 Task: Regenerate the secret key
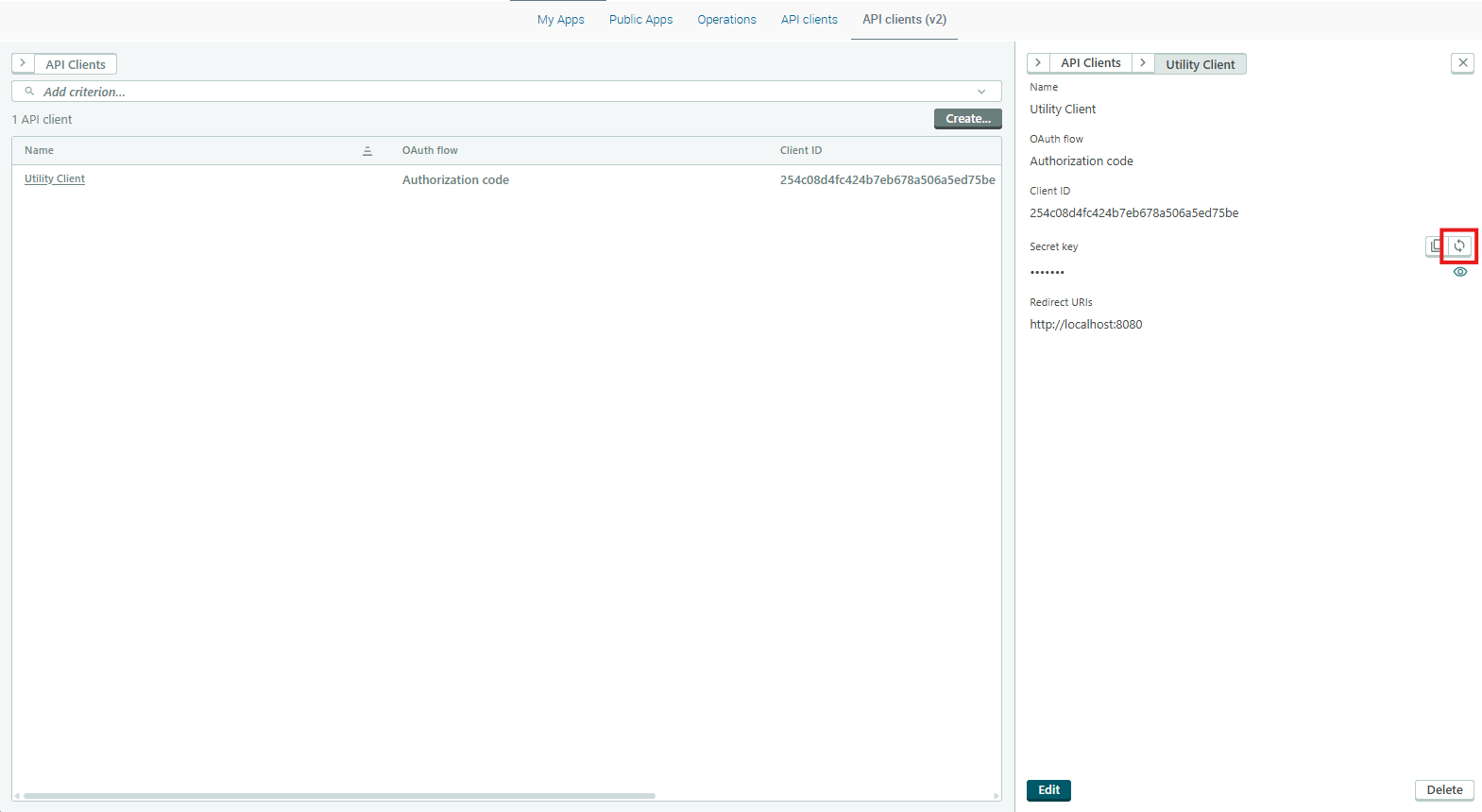pos(1459,245)
